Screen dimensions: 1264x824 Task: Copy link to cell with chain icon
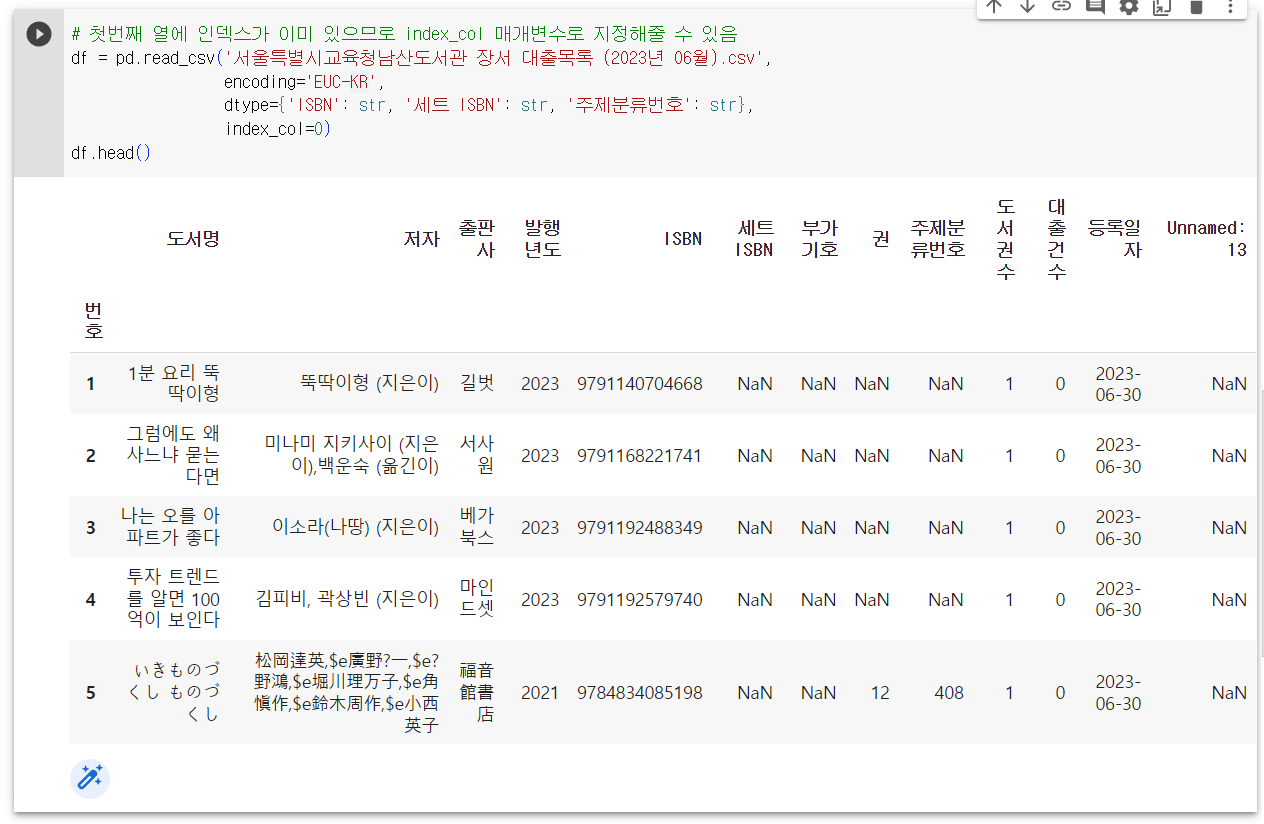pyautogui.click(x=1061, y=6)
